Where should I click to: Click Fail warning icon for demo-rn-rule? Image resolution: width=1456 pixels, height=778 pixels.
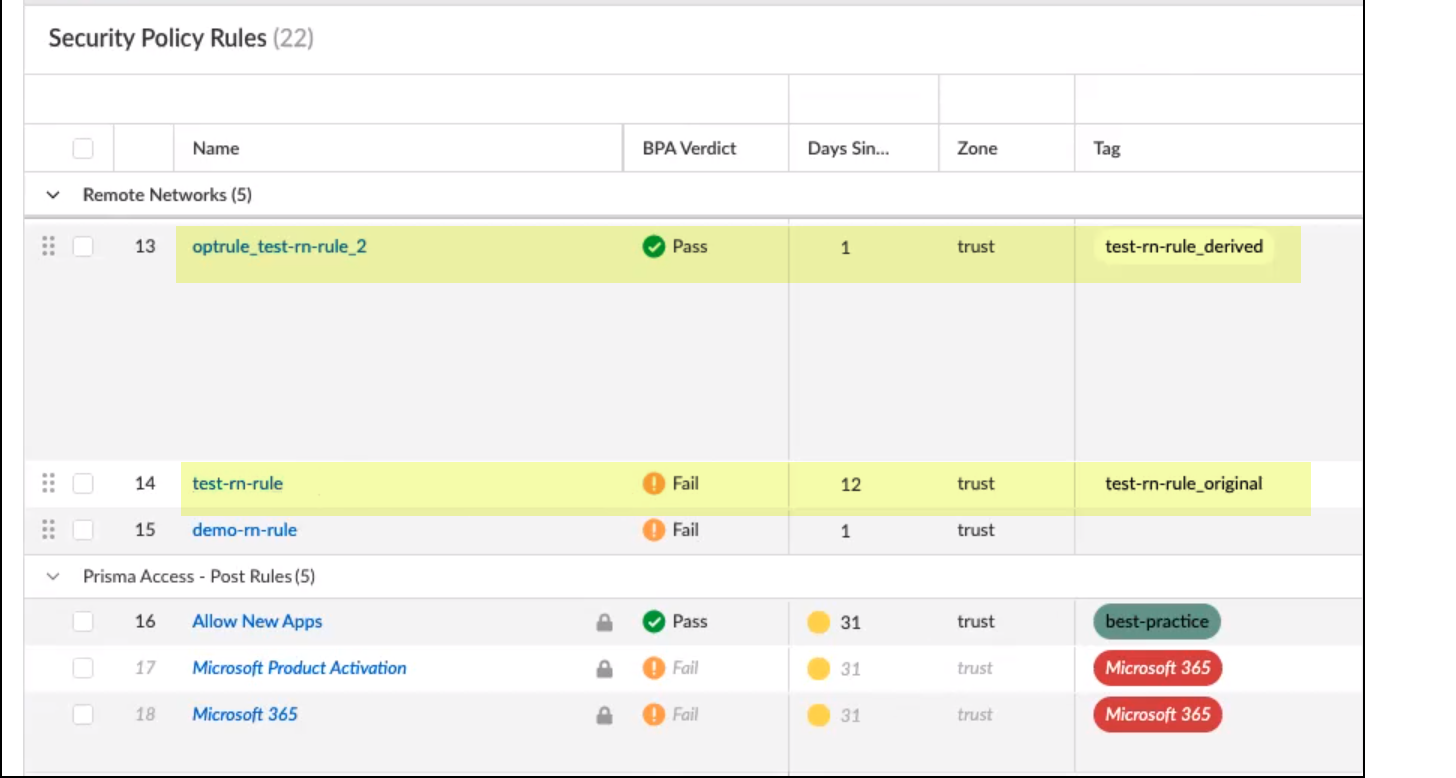(x=654, y=530)
